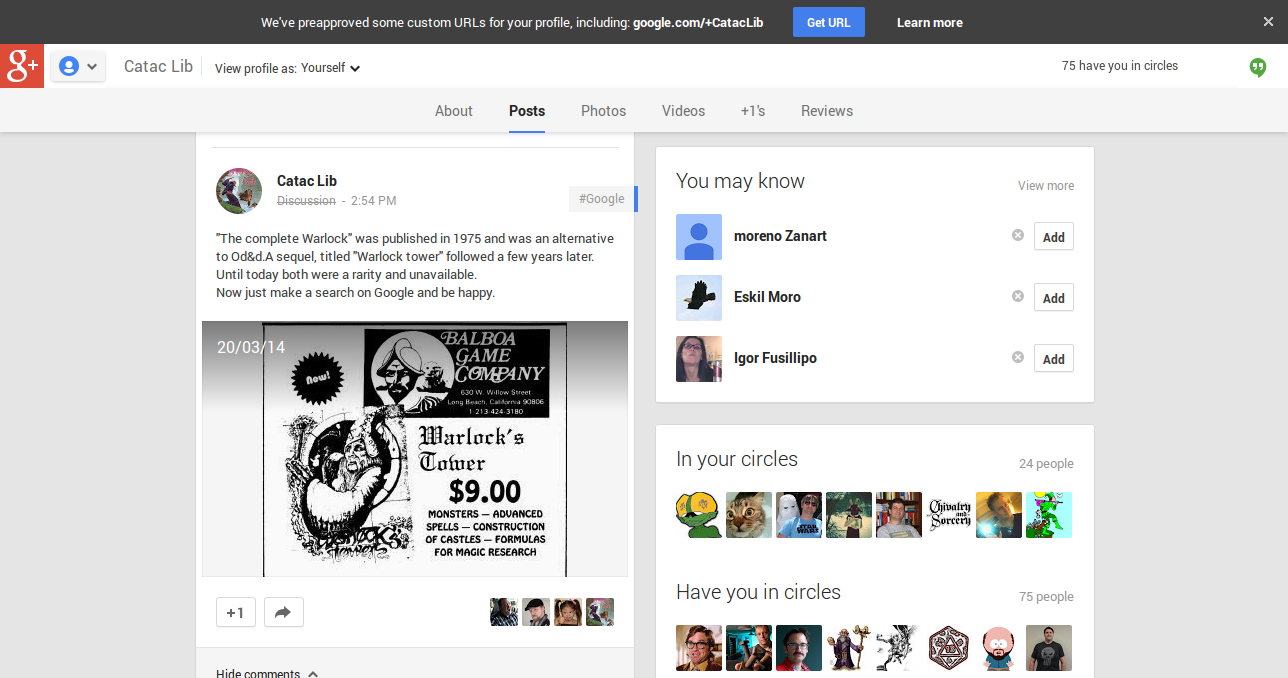Open the Chivalry and Sorcery avatar

point(949,515)
